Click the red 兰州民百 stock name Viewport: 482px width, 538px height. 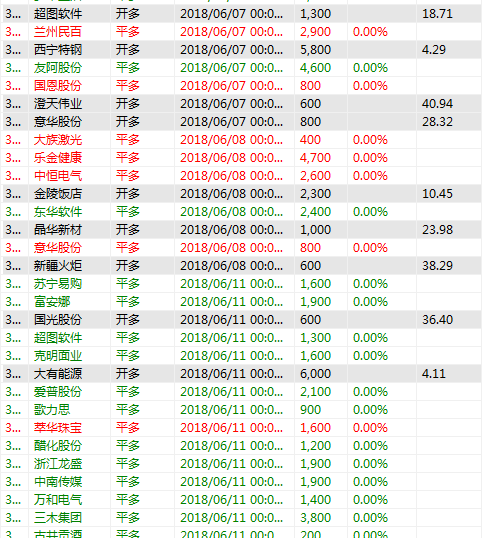point(58,32)
